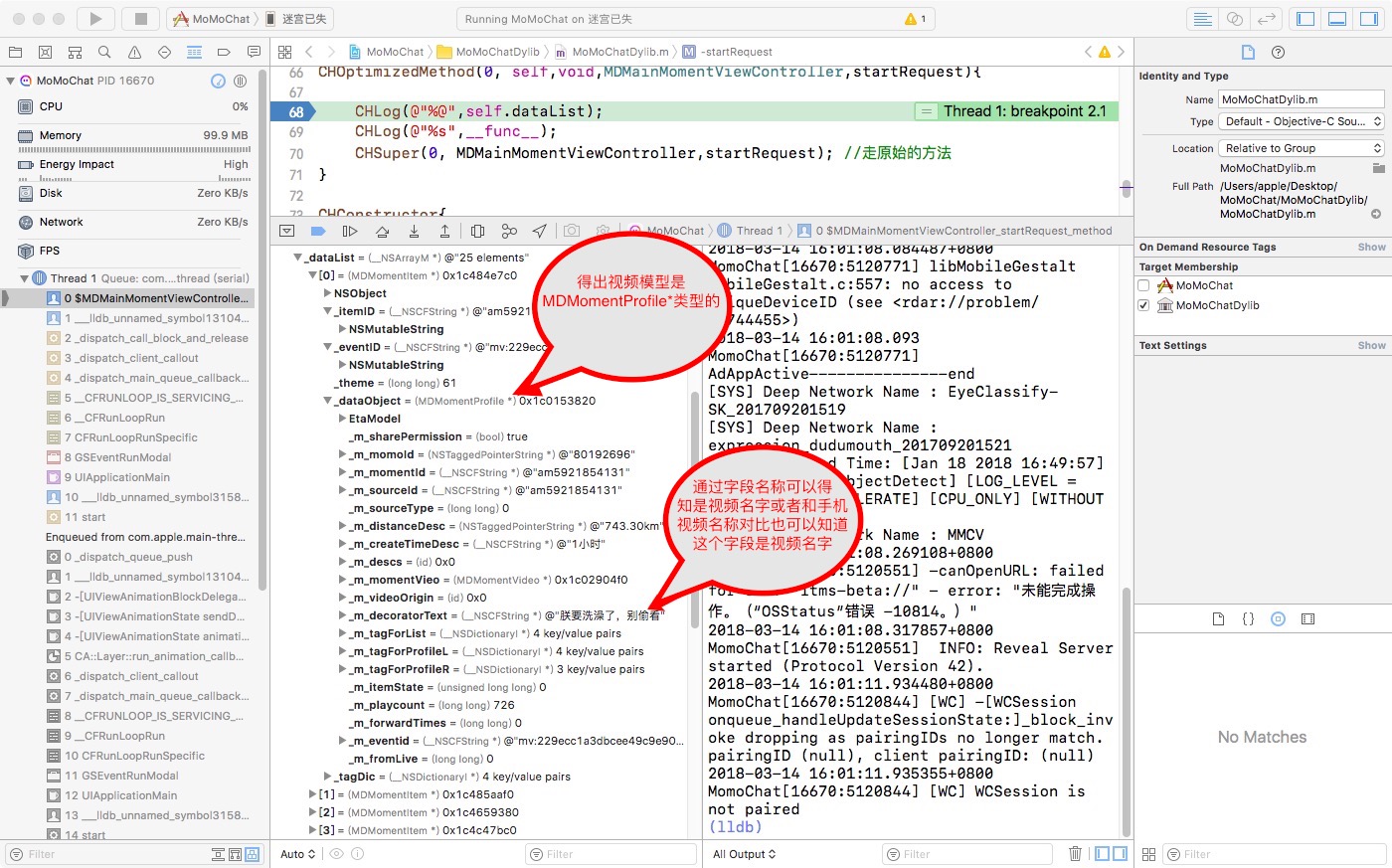
Task: Click the reveal-in-Finder arrow beside Full Path
Action: pos(1376,214)
